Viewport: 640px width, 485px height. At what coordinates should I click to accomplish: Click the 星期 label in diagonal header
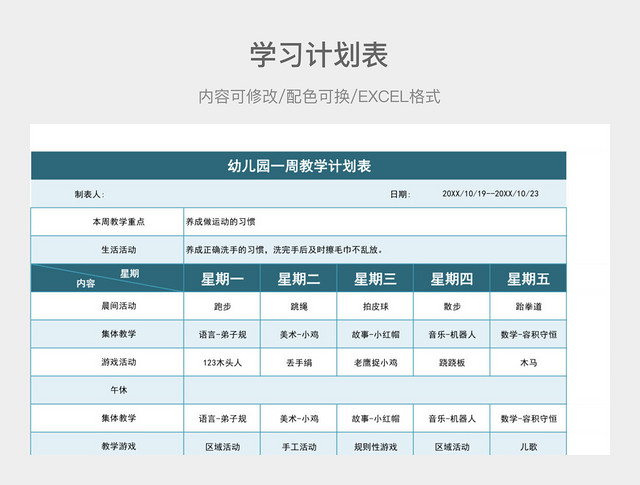click(x=129, y=274)
